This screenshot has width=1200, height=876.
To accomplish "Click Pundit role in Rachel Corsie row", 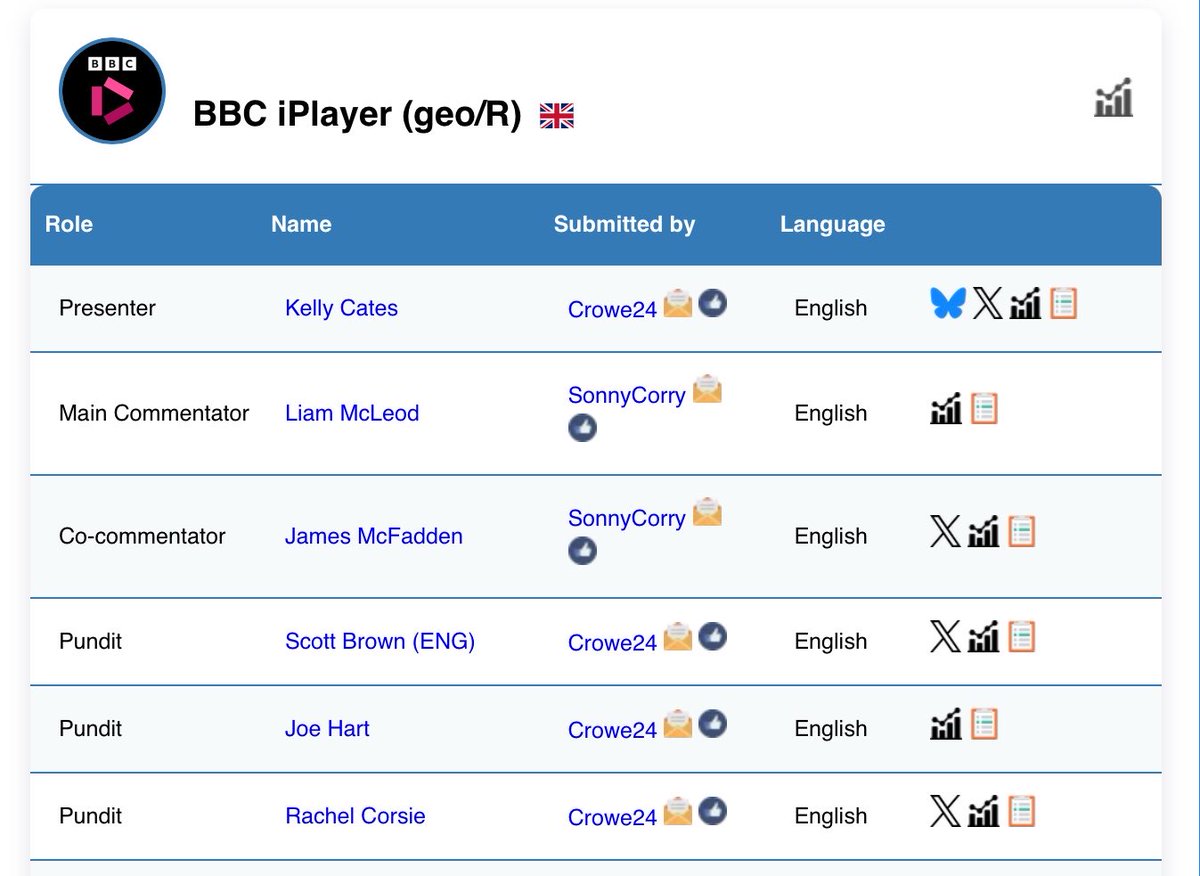I will (90, 816).
